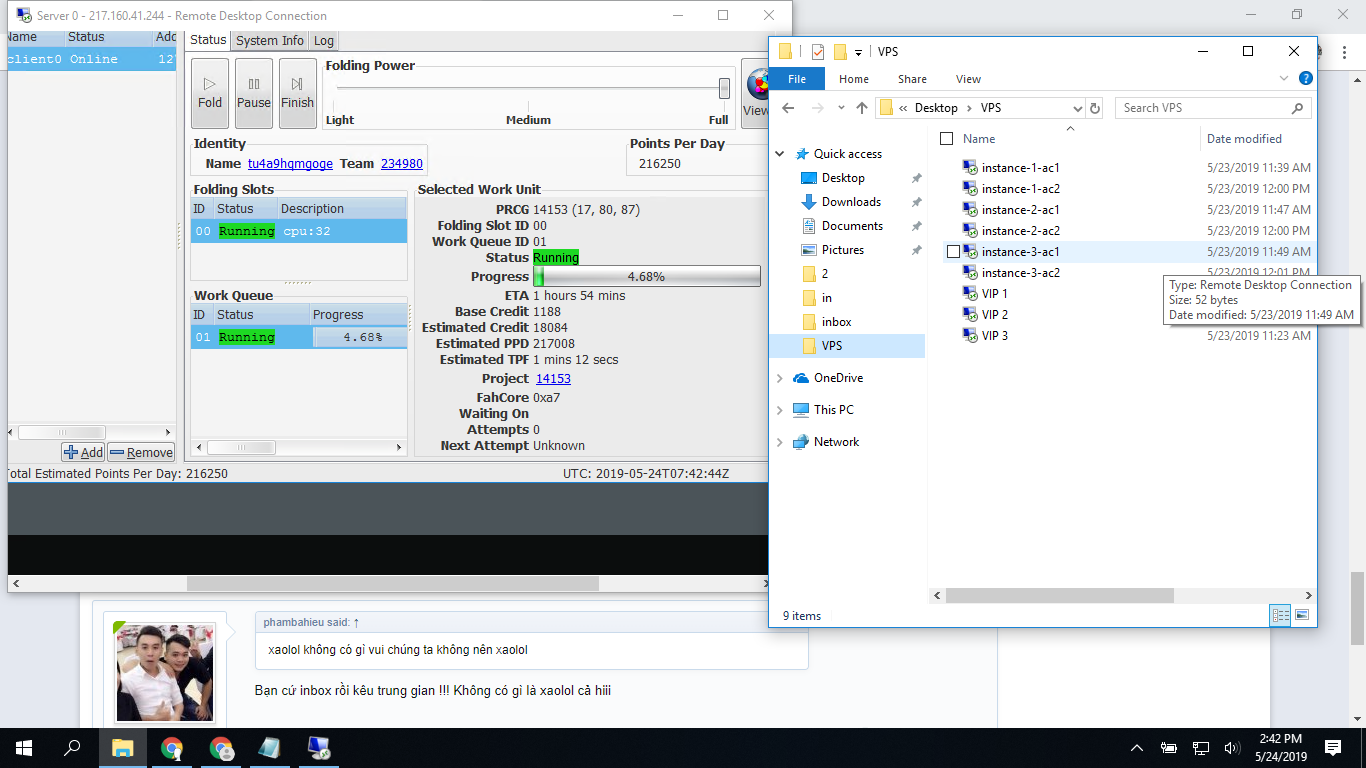Click the project 14153 link
Viewport: 1366px width, 768px height.
pos(553,379)
